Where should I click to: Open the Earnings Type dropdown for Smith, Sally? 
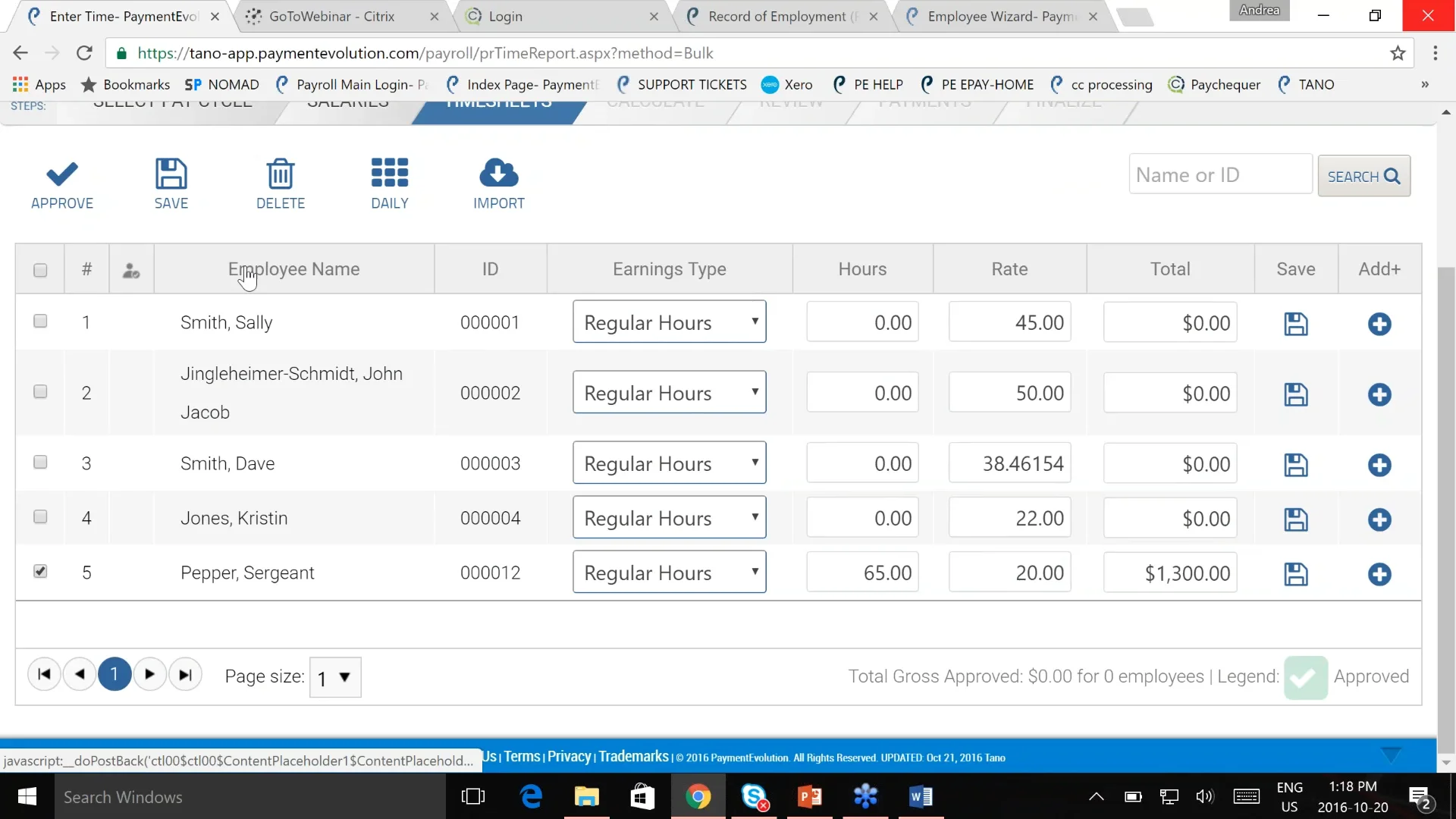click(669, 322)
